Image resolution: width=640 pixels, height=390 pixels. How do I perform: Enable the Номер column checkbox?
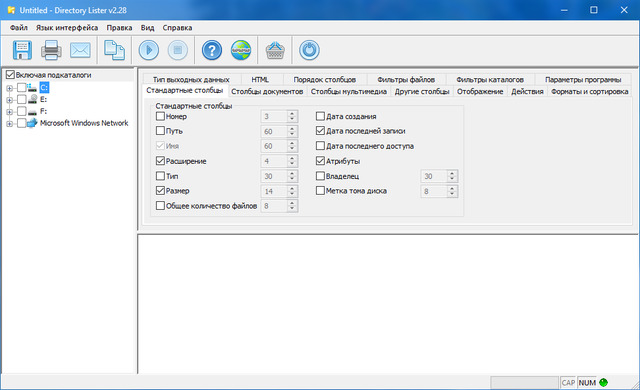(160, 116)
